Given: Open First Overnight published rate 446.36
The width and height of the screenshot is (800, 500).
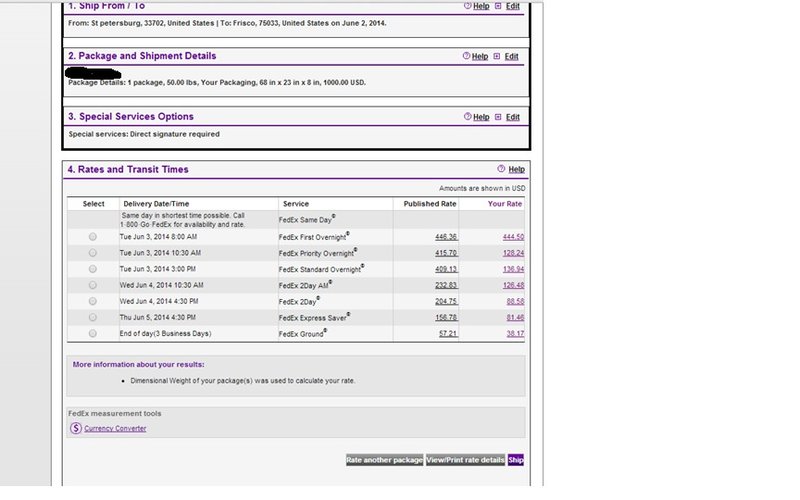Looking at the screenshot, I should [446, 237].
